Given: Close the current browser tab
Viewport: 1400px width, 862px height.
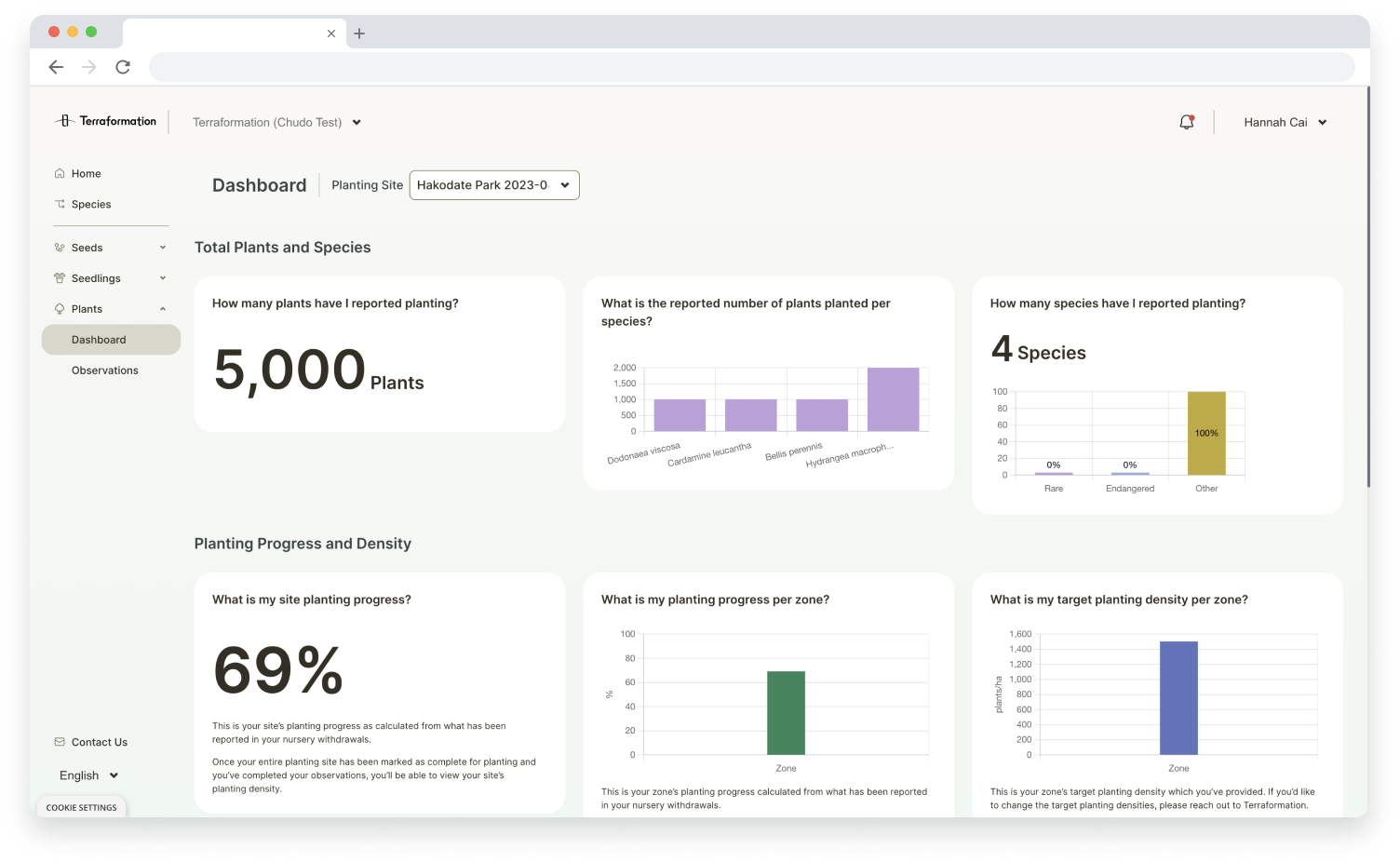Looking at the screenshot, I should 331,34.
